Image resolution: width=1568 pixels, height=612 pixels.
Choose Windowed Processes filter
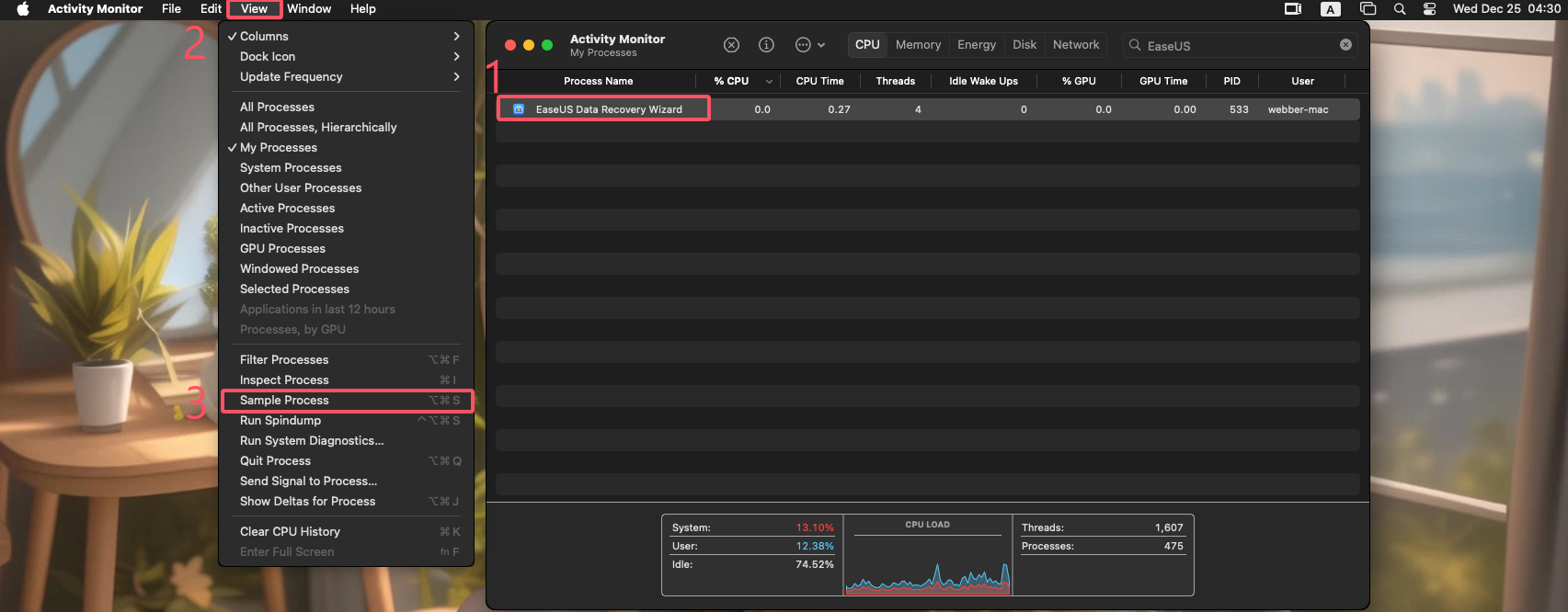pos(346,268)
